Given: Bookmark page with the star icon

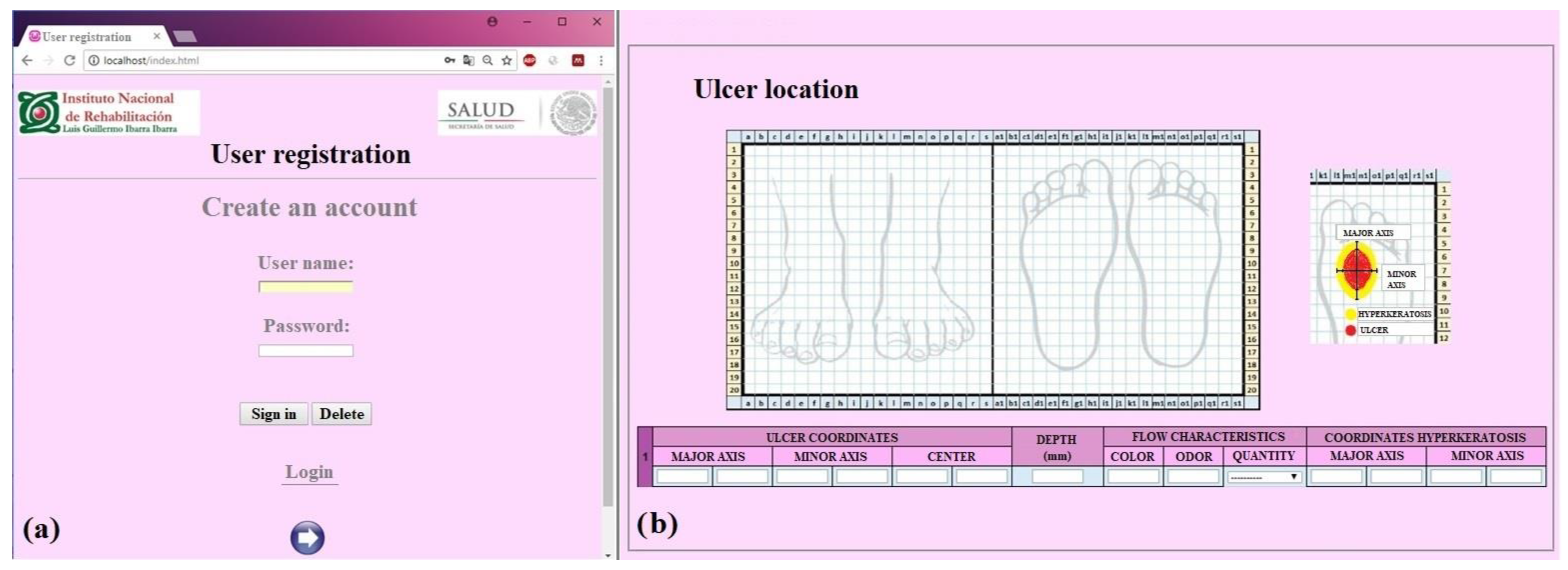Looking at the screenshot, I should pyautogui.click(x=507, y=60).
